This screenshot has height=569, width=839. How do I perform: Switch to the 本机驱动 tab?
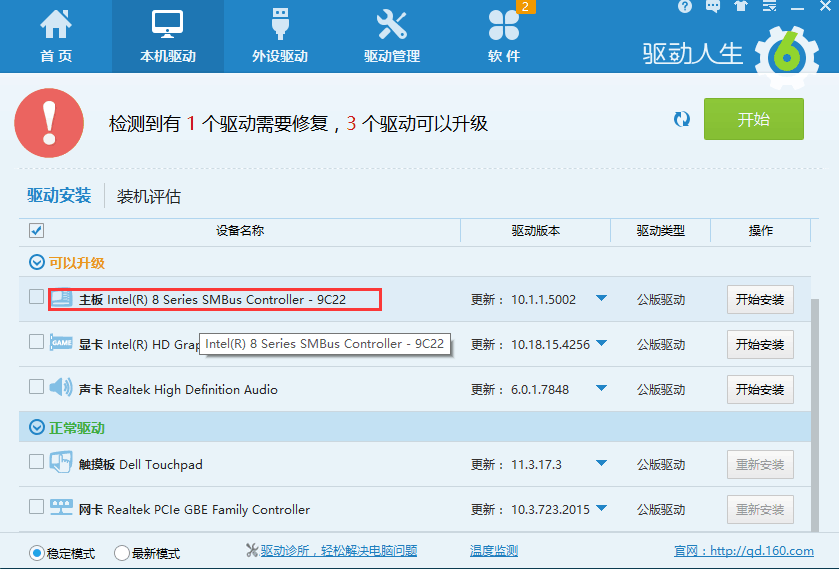click(x=167, y=36)
